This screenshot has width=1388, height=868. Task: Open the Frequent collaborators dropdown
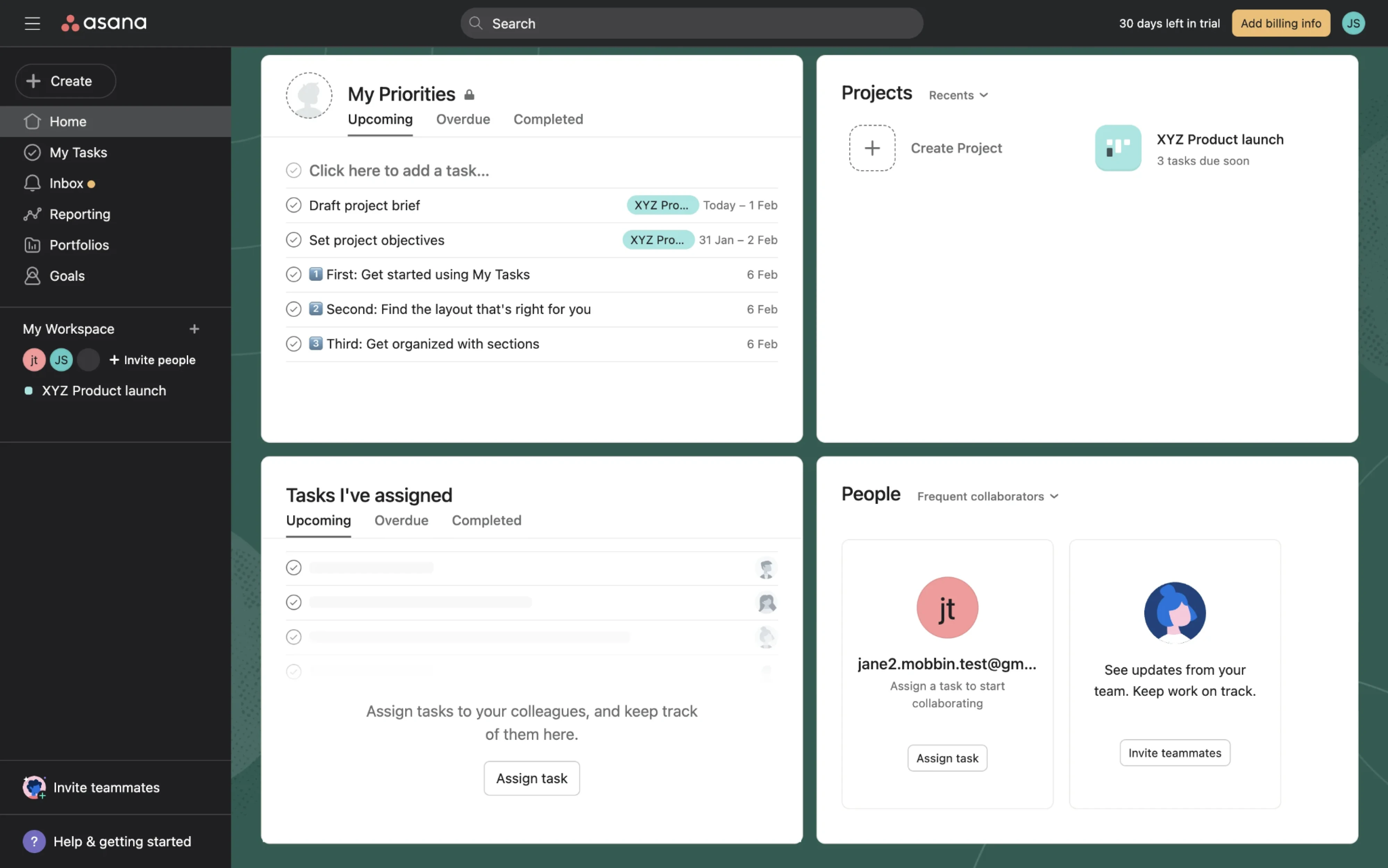[x=987, y=496]
